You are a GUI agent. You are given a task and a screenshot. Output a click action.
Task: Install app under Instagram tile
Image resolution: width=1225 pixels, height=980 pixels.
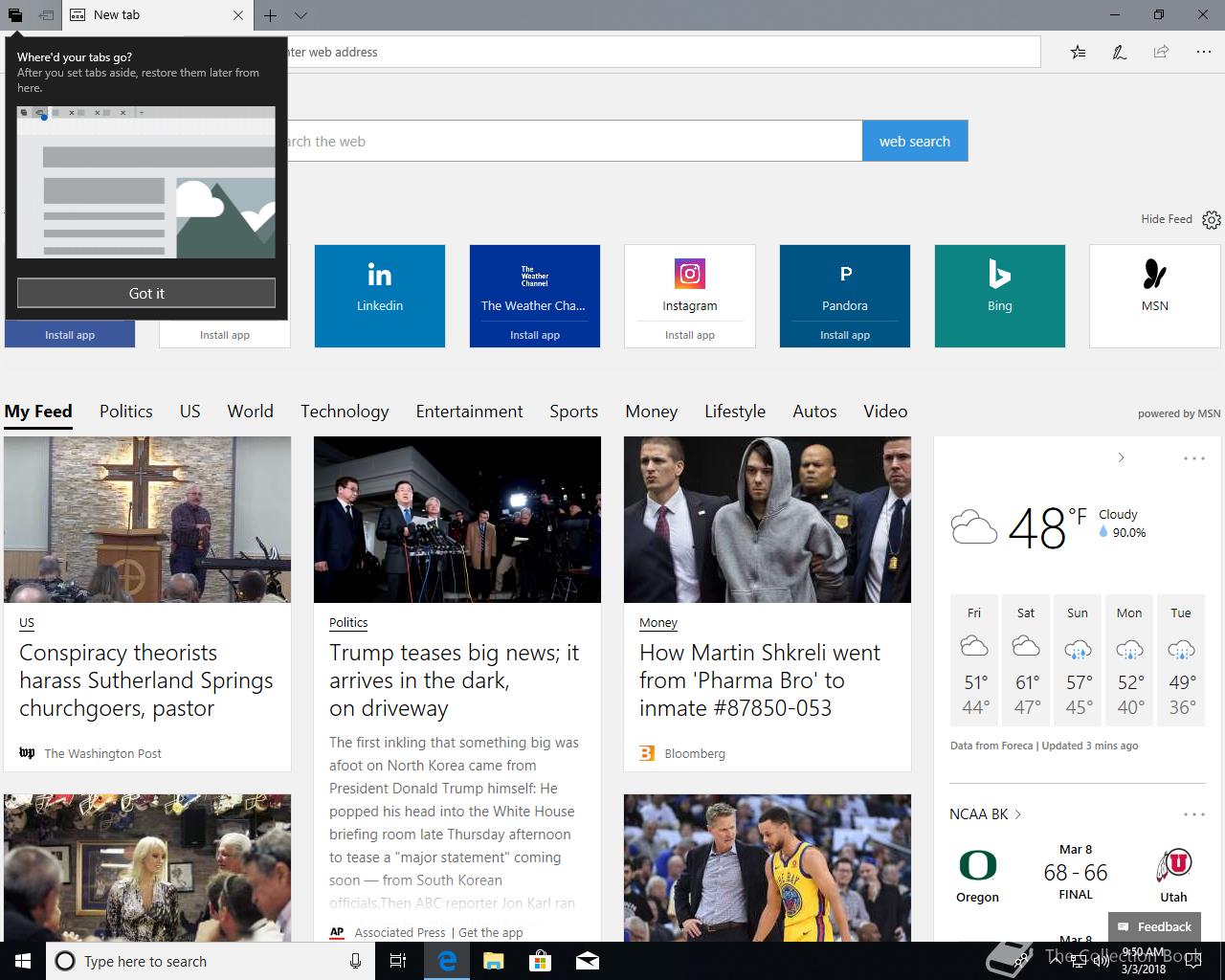(690, 335)
